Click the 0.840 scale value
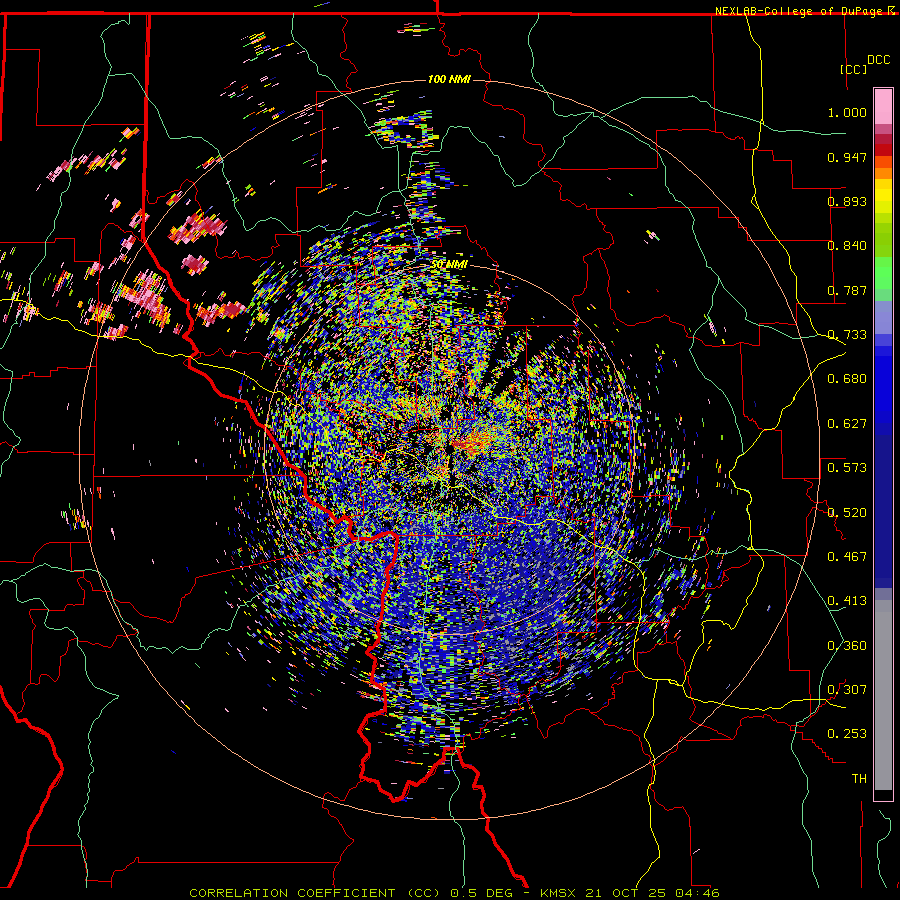The image size is (900, 900). click(x=847, y=246)
